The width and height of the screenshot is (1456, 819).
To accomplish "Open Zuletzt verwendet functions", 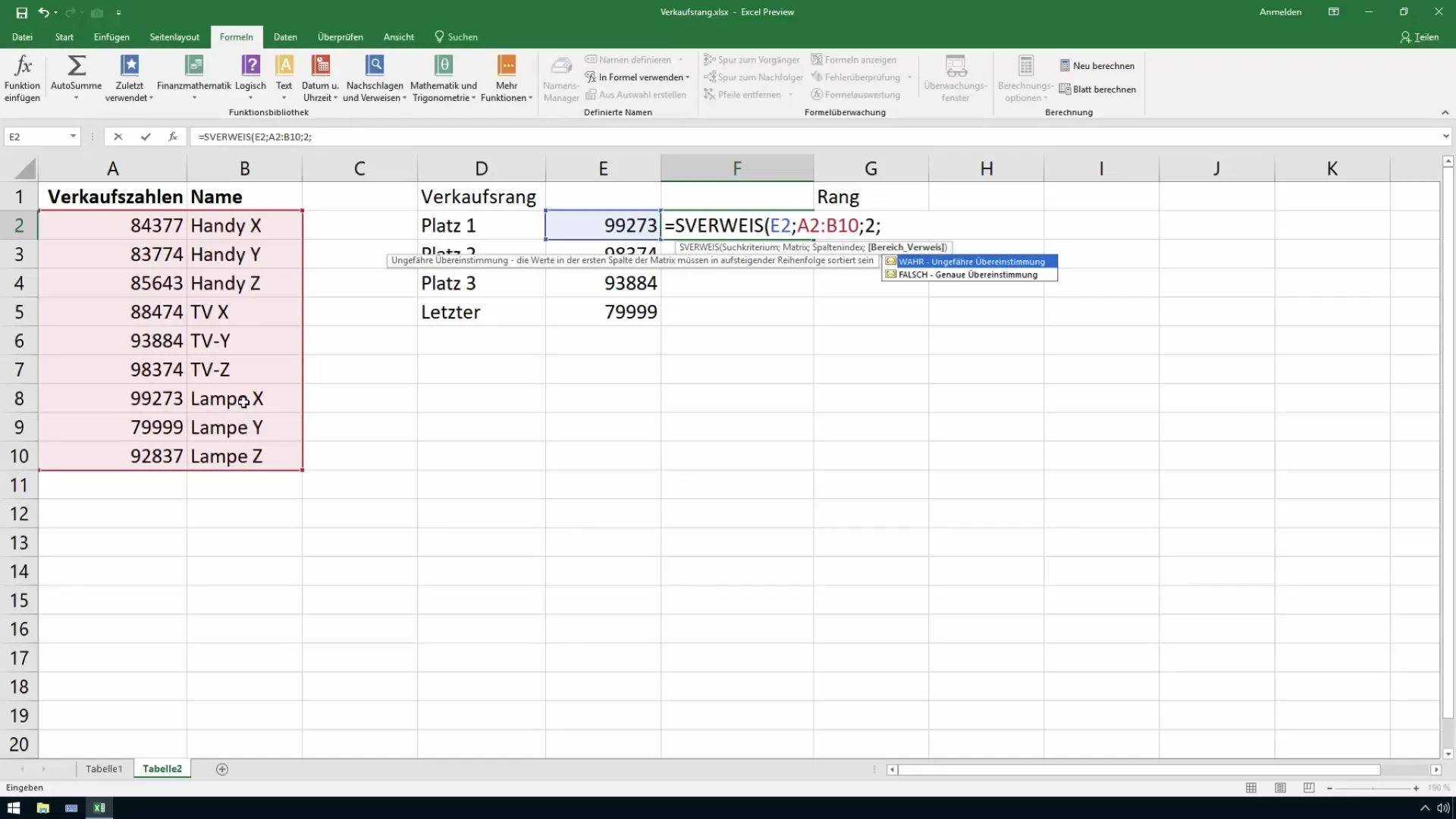I will click(x=130, y=78).
